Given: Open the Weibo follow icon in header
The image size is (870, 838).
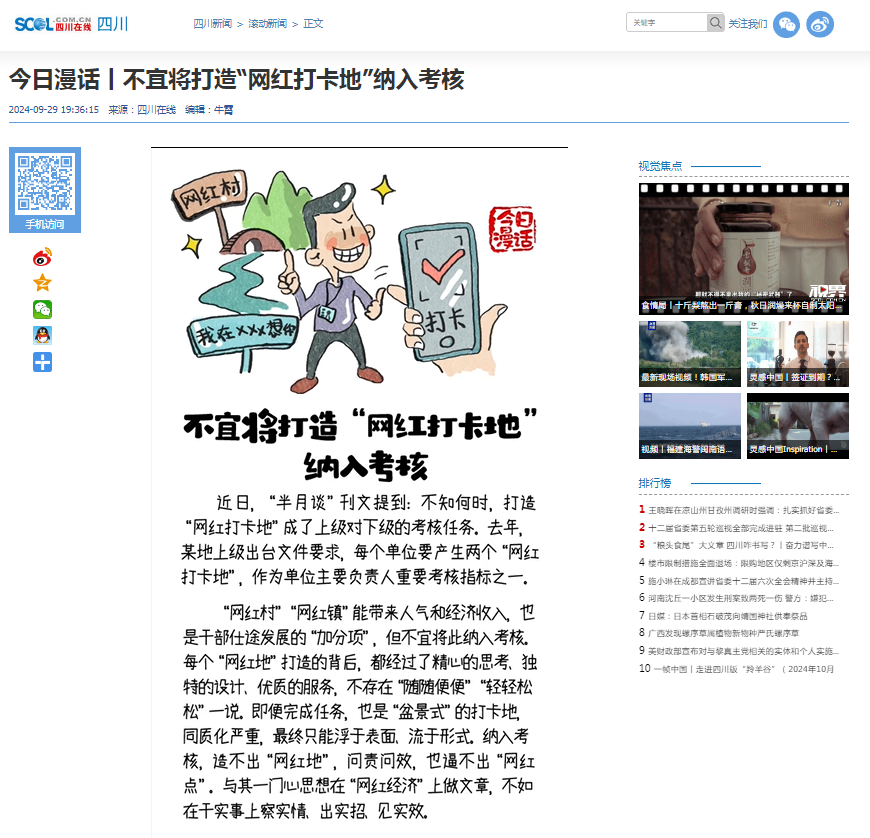Looking at the screenshot, I should 820,24.
